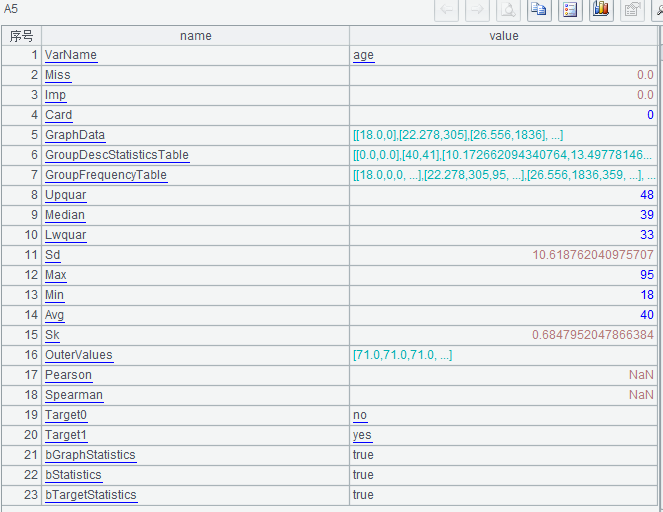Click the greyed-out edit form icon
Viewport: 663px width, 512px height.
tap(632, 9)
